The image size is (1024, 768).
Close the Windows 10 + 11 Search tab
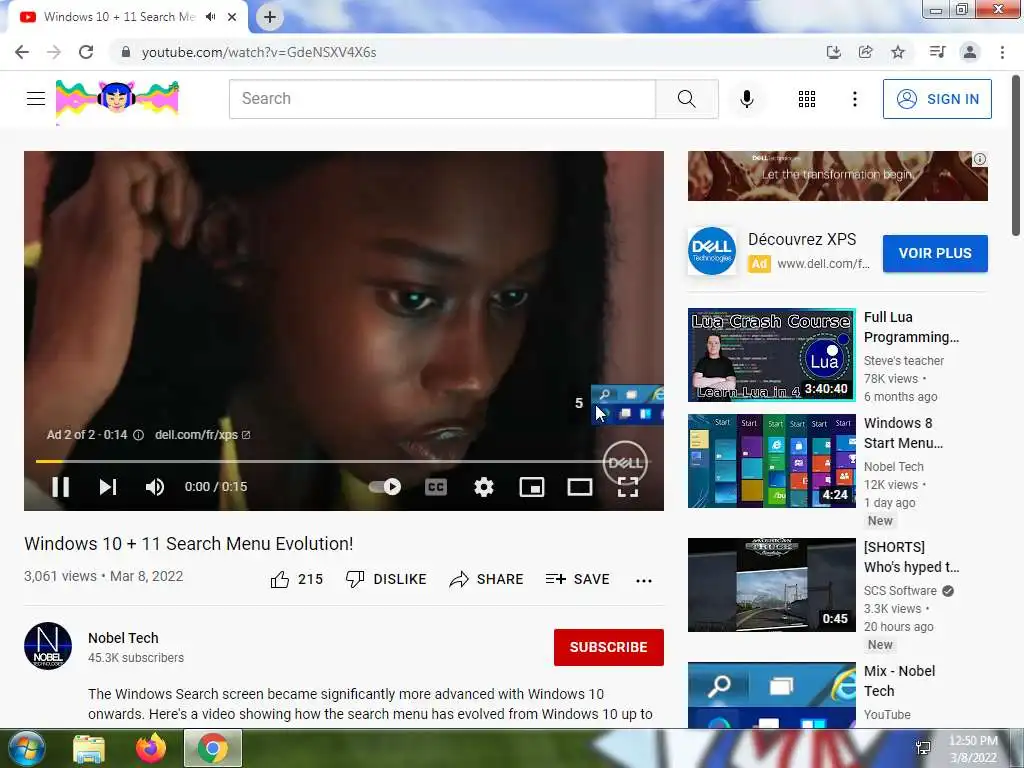pos(232,17)
